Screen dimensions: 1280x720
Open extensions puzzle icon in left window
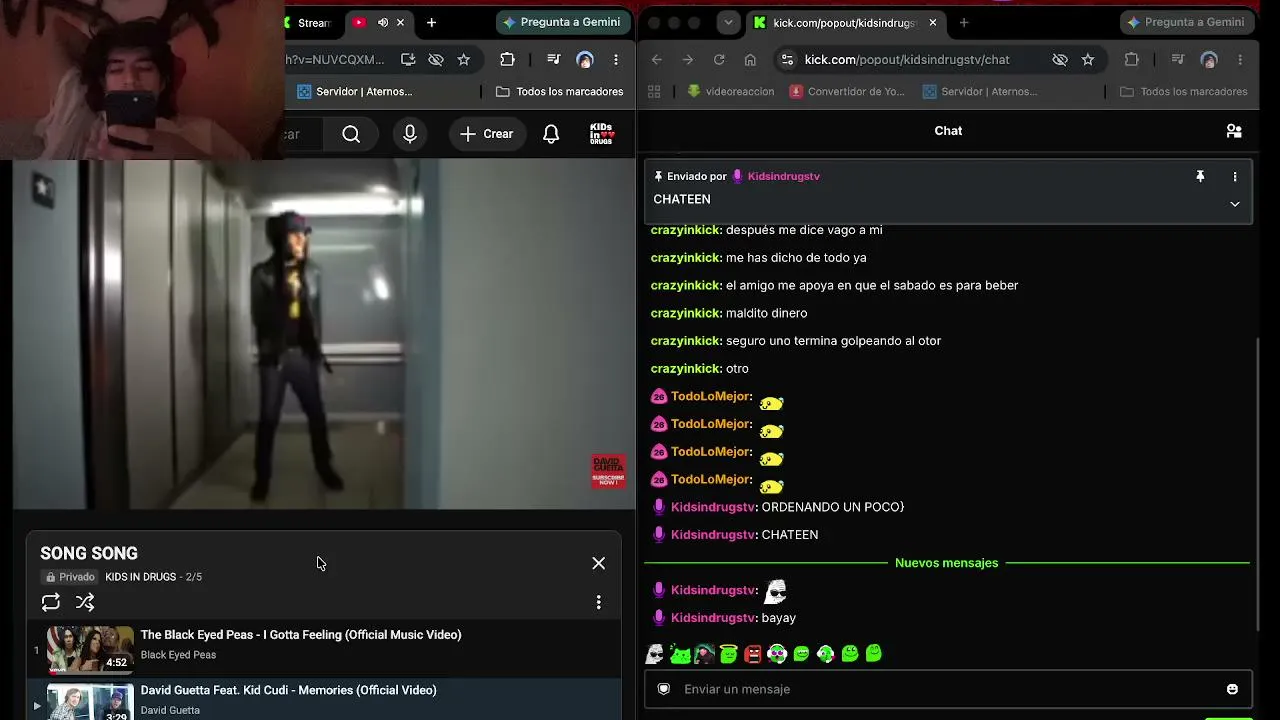tap(507, 60)
